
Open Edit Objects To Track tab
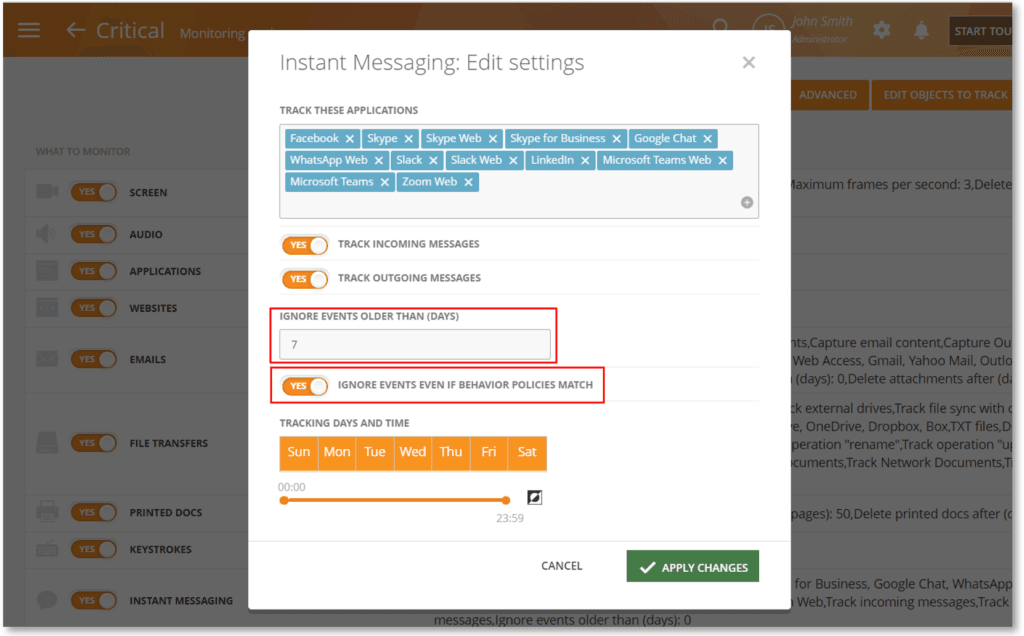pyautogui.click(x=944, y=95)
